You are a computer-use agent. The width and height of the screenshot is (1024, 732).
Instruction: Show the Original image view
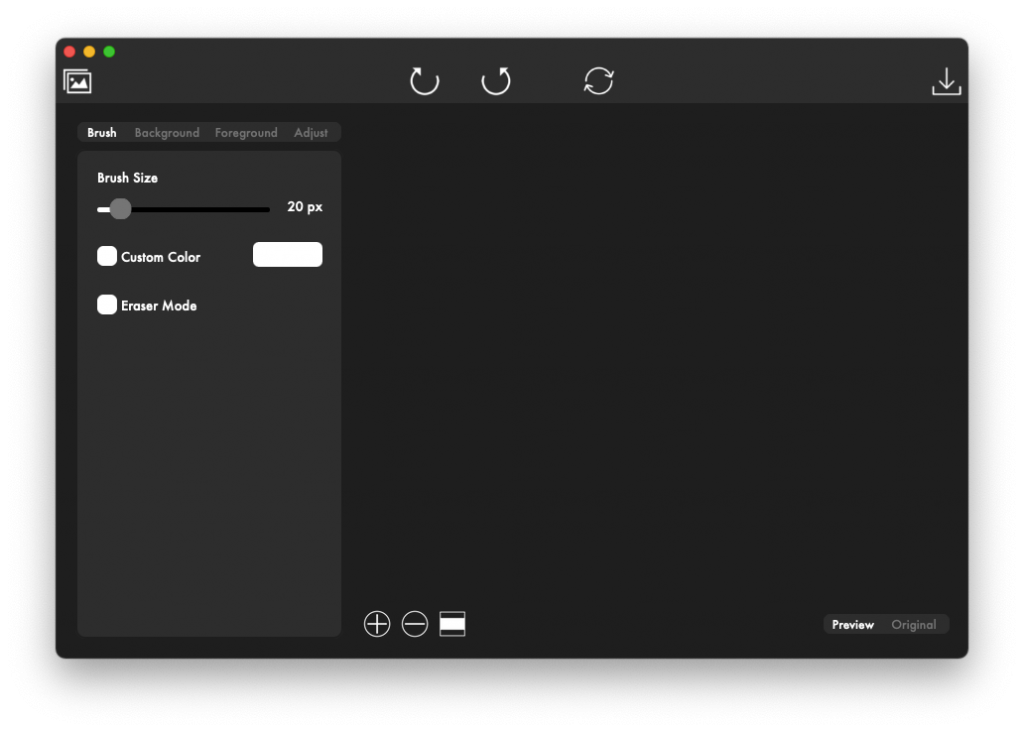914,625
